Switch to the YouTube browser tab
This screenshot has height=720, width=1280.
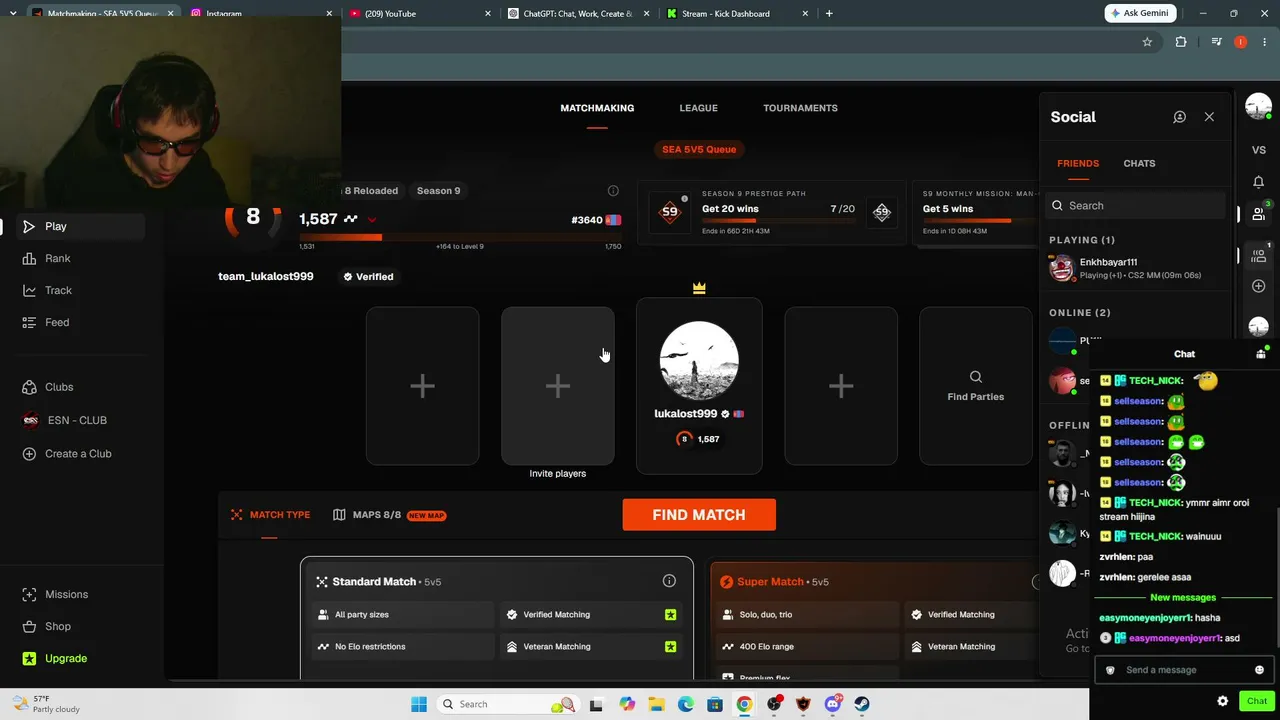(x=418, y=14)
